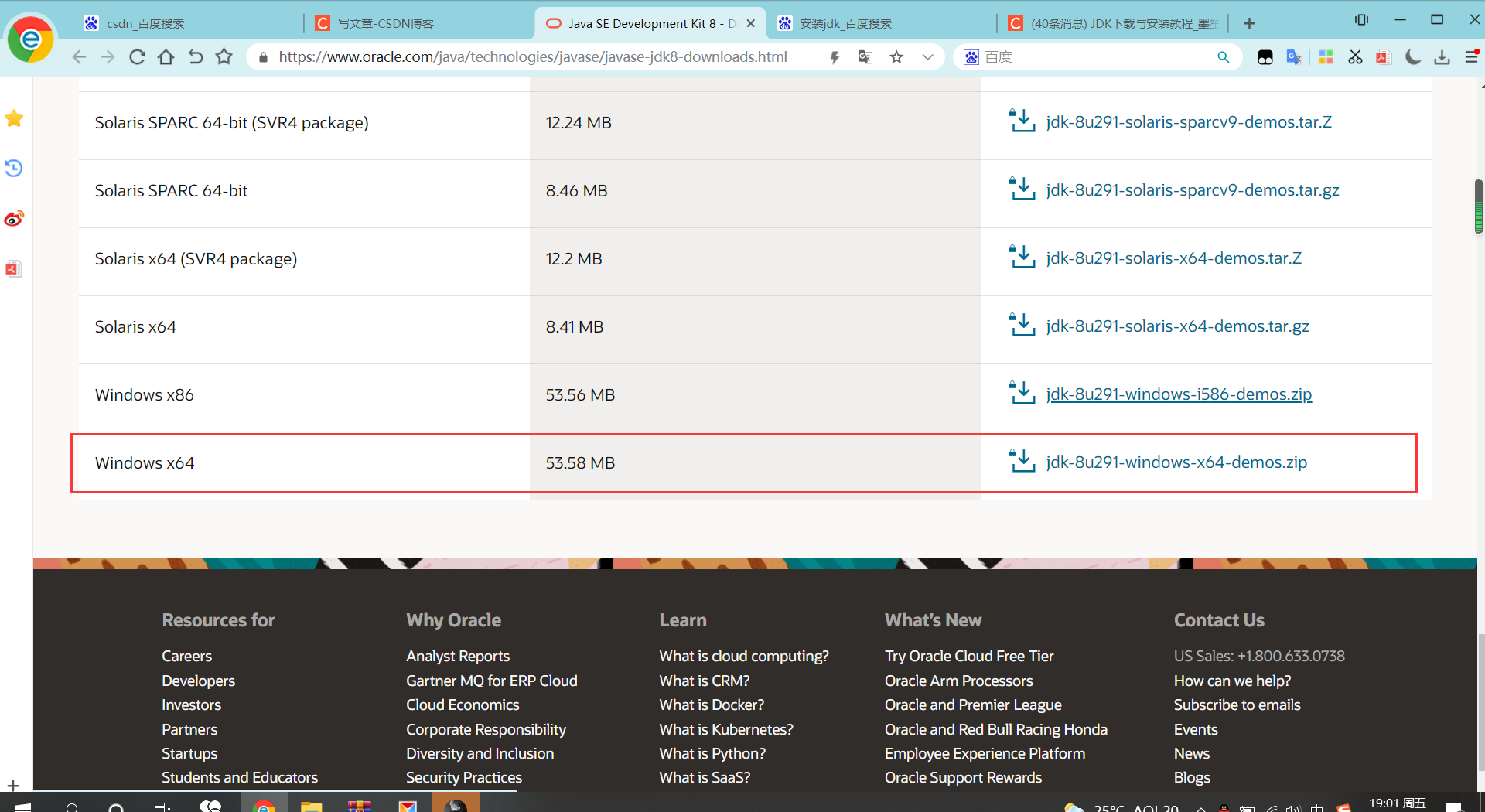Open Subscribe to emails link

[x=1237, y=705]
